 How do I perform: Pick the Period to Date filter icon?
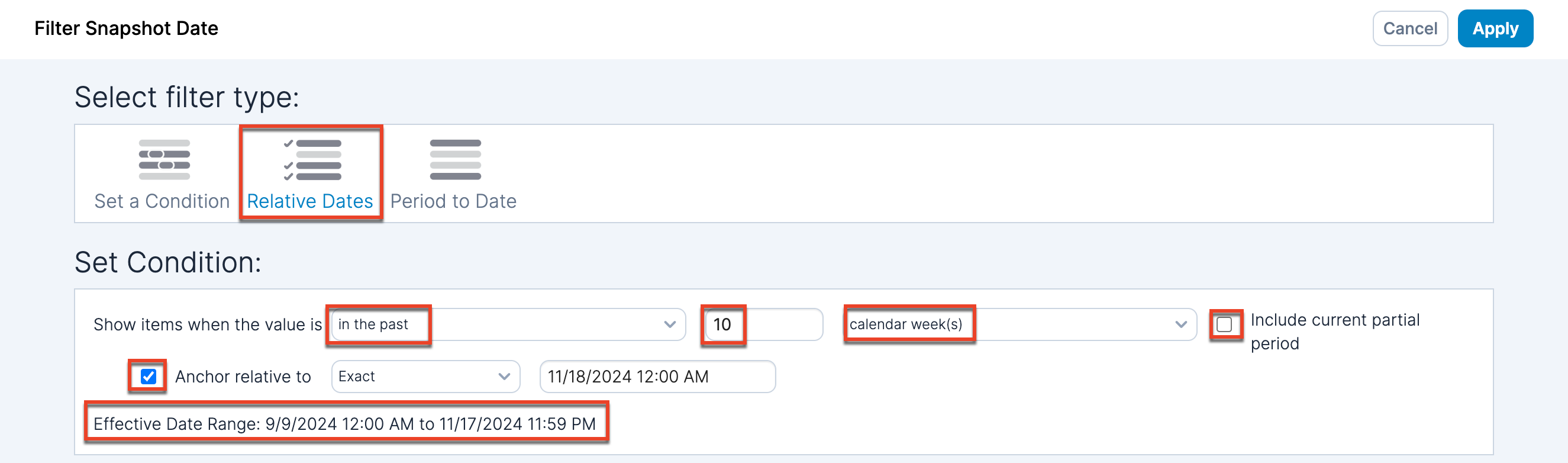coord(455,160)
